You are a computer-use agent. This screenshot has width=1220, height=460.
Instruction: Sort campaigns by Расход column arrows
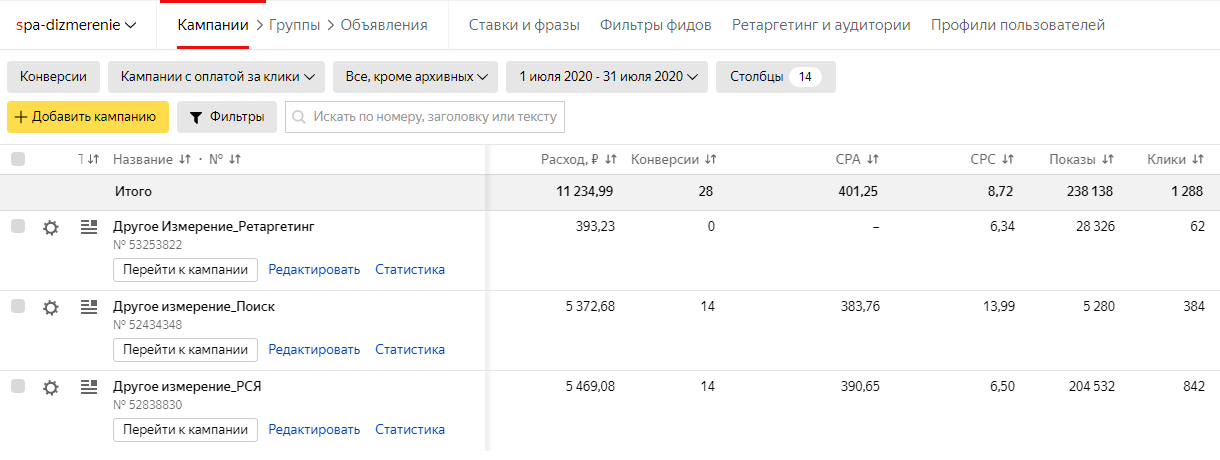[x=610, y=160]
